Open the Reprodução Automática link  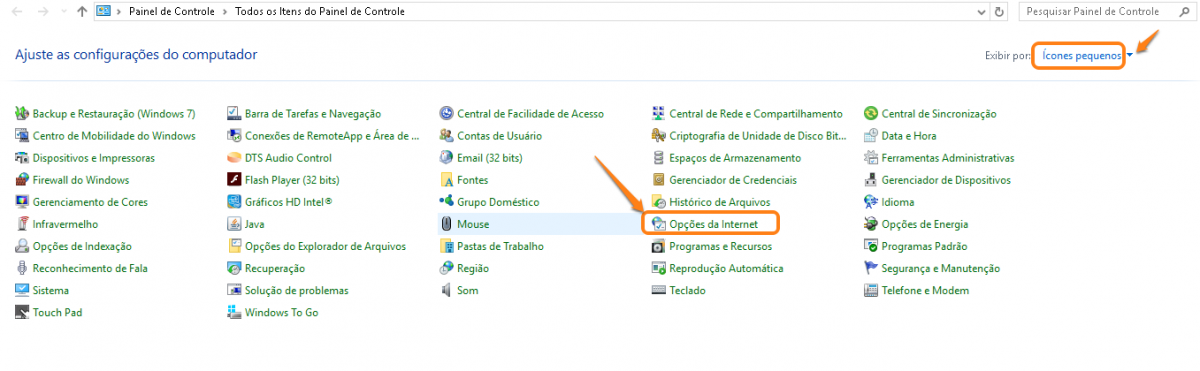coord(726,268)
